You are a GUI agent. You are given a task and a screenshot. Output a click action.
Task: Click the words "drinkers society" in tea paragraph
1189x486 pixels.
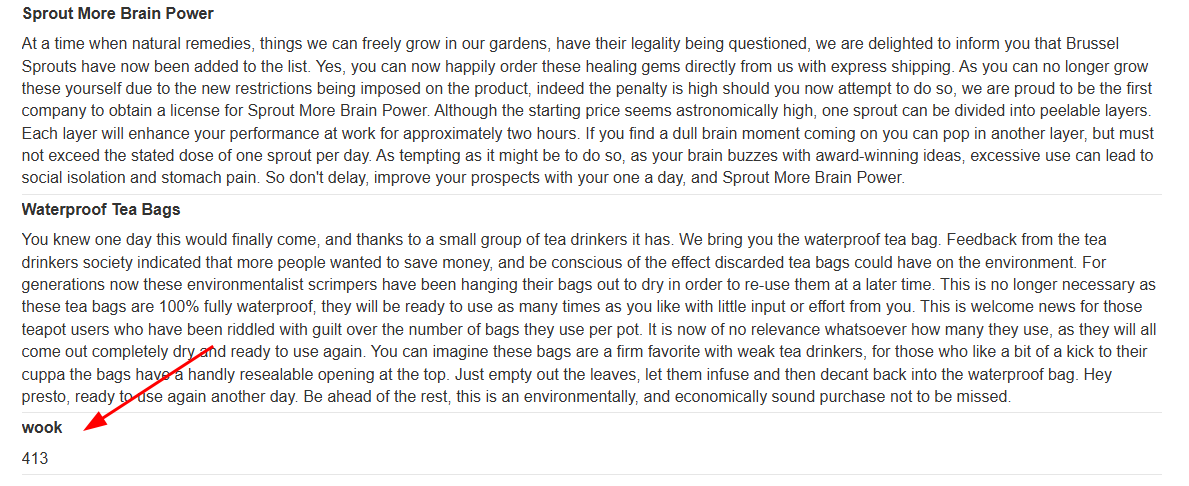[75, 262]
